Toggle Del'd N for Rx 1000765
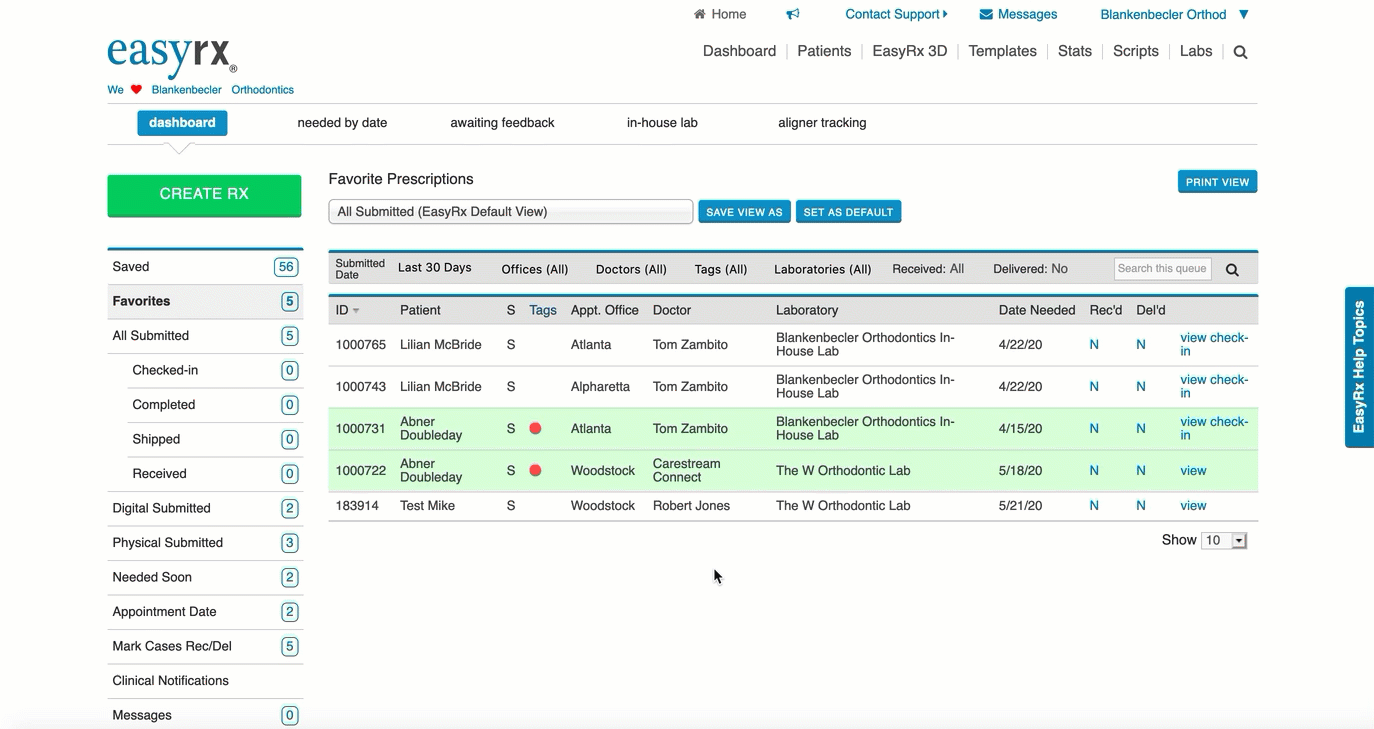The width and height of the screenshot is (1374, 729). (1141, 344)
